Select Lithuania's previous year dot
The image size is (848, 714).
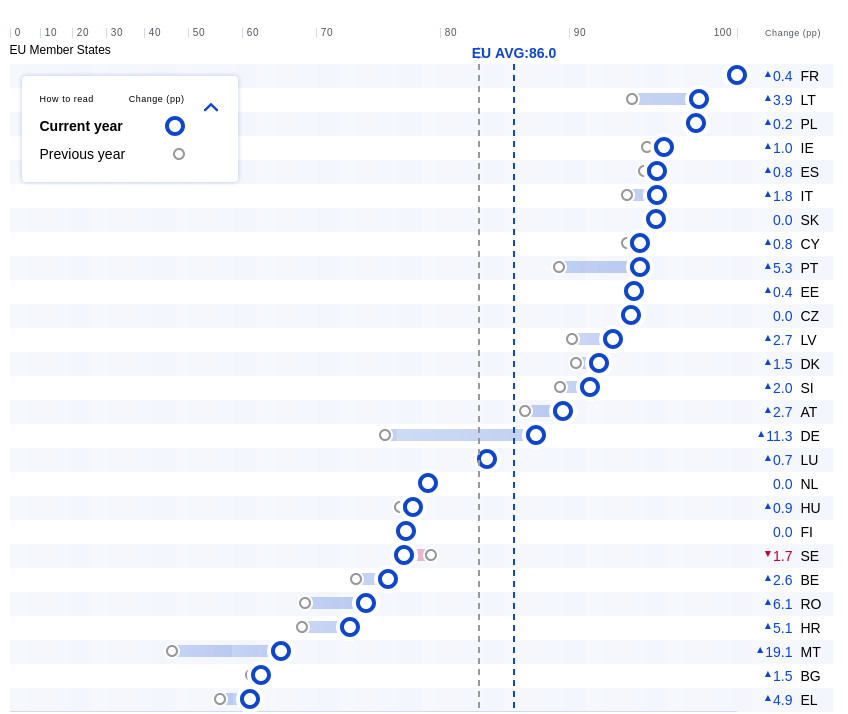pos(632,99)
